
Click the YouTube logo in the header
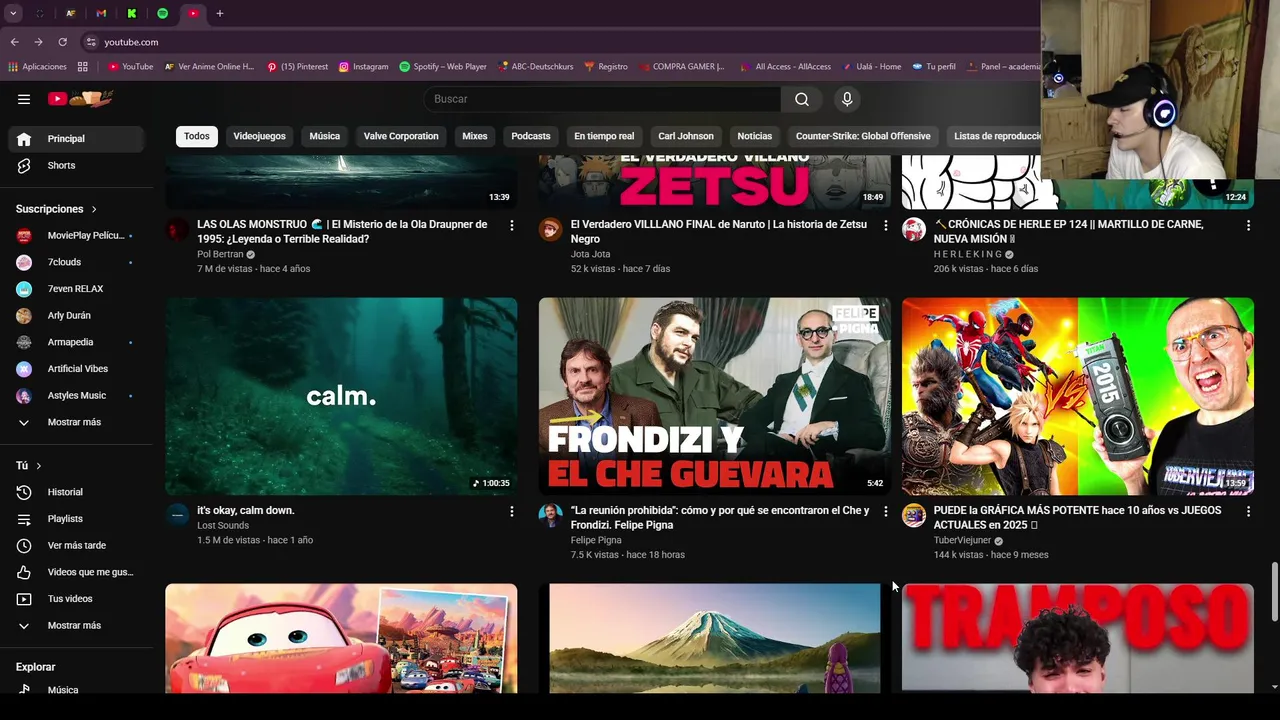tap(81, 98)
